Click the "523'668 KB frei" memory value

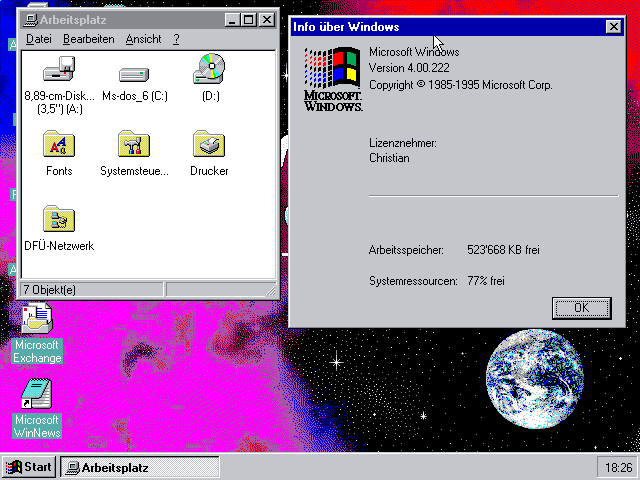coord(503,250)
